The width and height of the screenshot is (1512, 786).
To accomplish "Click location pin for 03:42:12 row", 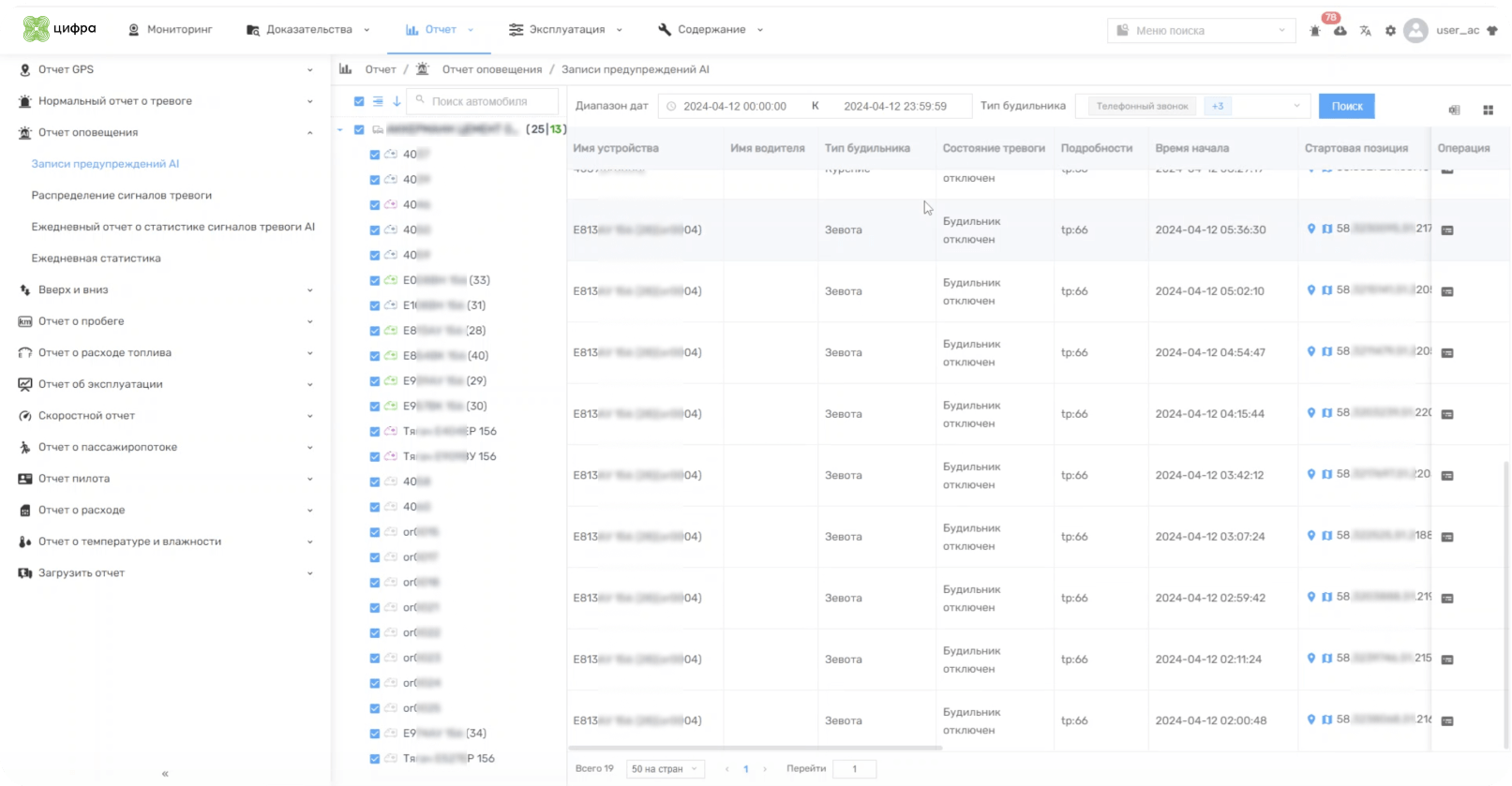I will point(1311,474).
